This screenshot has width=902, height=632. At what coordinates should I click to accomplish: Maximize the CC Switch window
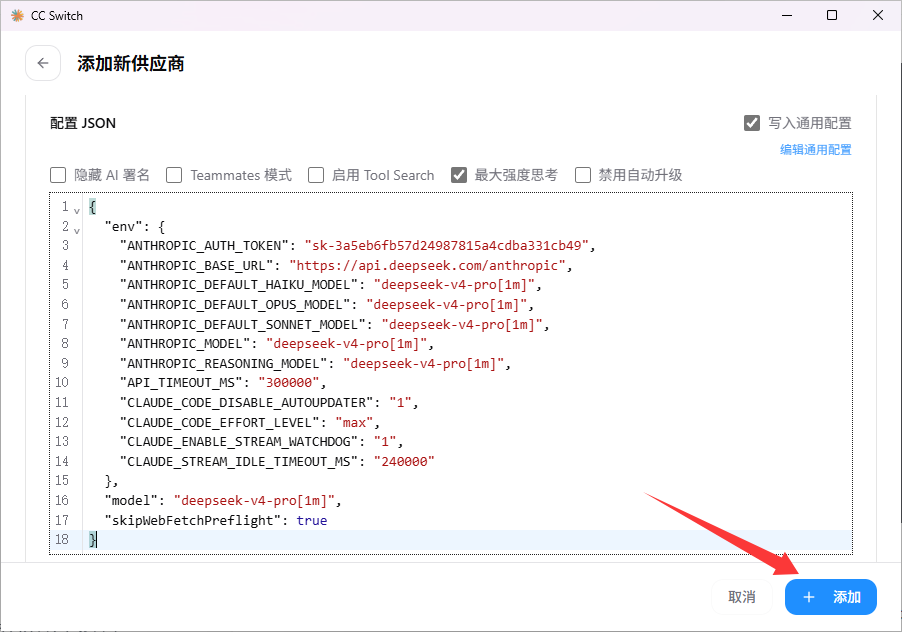[x=832, y=16]
